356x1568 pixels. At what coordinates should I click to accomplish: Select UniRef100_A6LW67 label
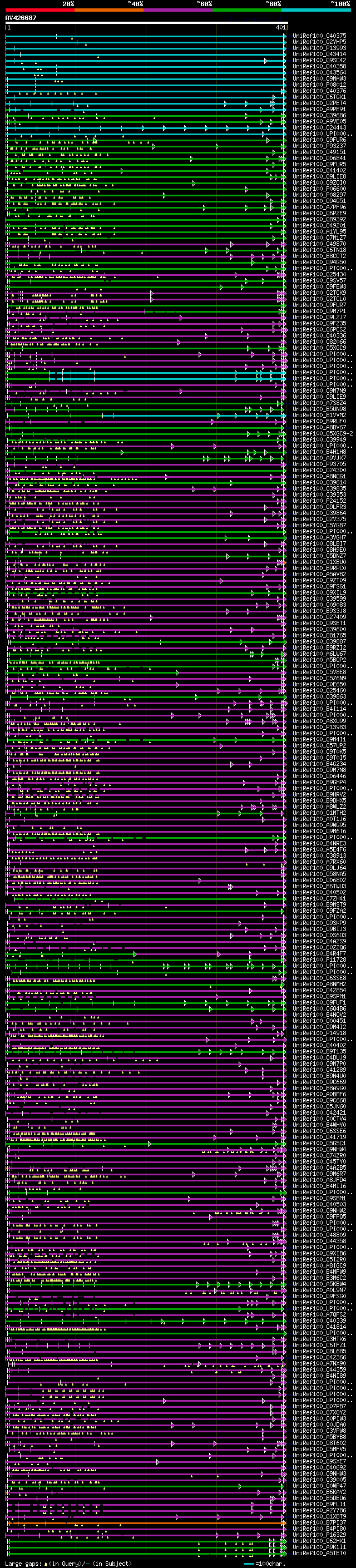tap(319, 654)
